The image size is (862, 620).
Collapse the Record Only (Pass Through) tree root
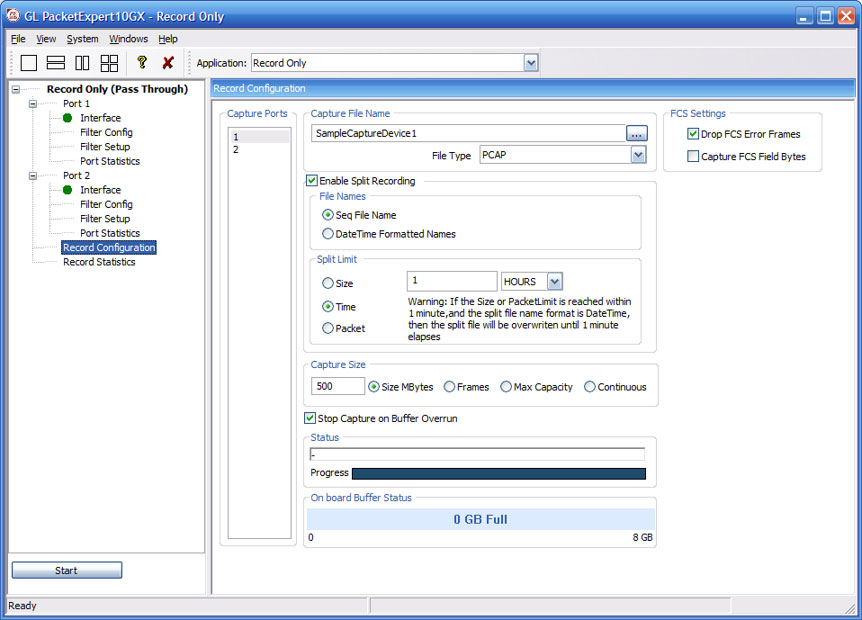pyautogui.click(x=16, y=89)
